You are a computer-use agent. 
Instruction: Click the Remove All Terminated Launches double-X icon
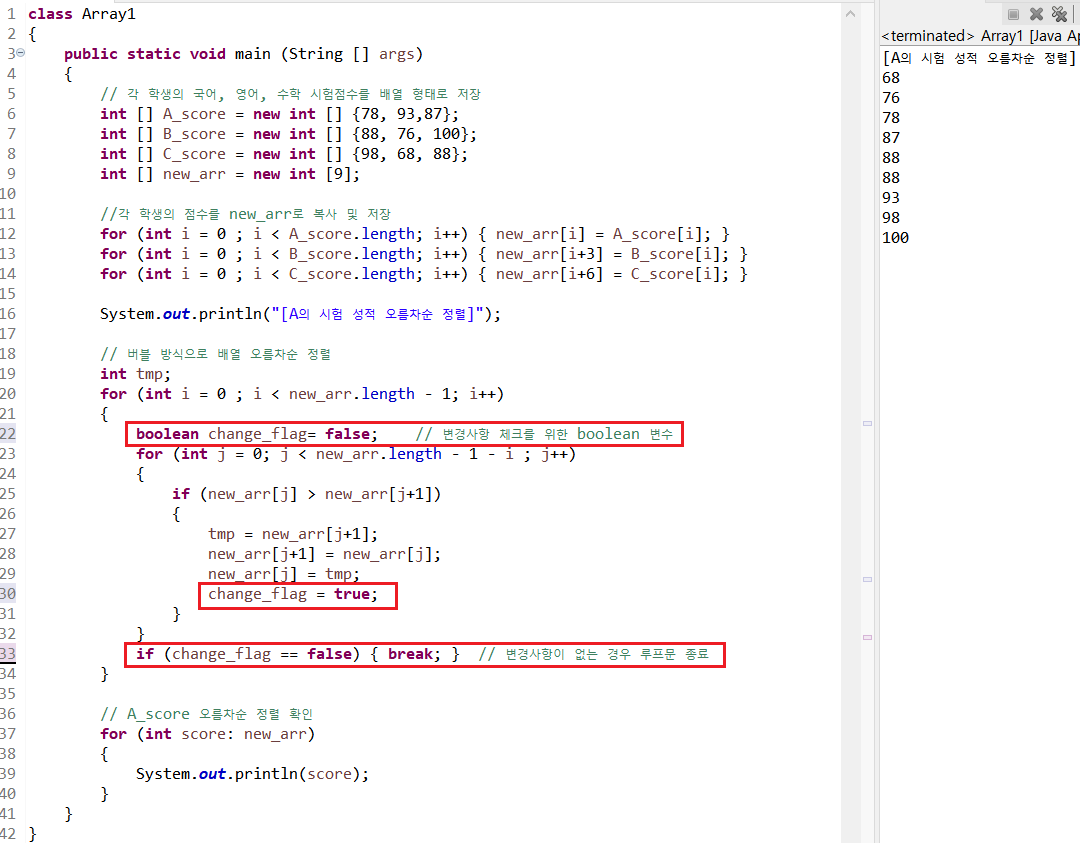[1060, 14]
